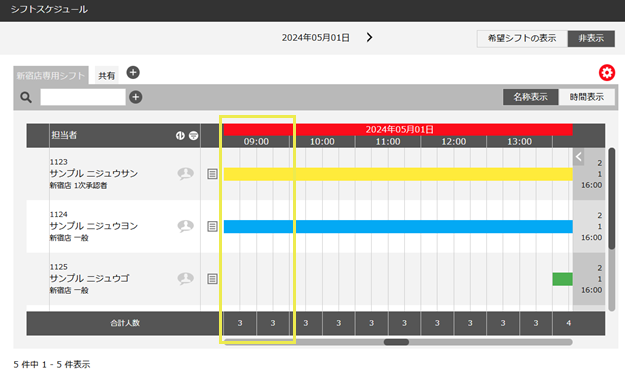This screenshot has width=625, height=382.
Task: Click the 10:00 time header
Action: 322,142
